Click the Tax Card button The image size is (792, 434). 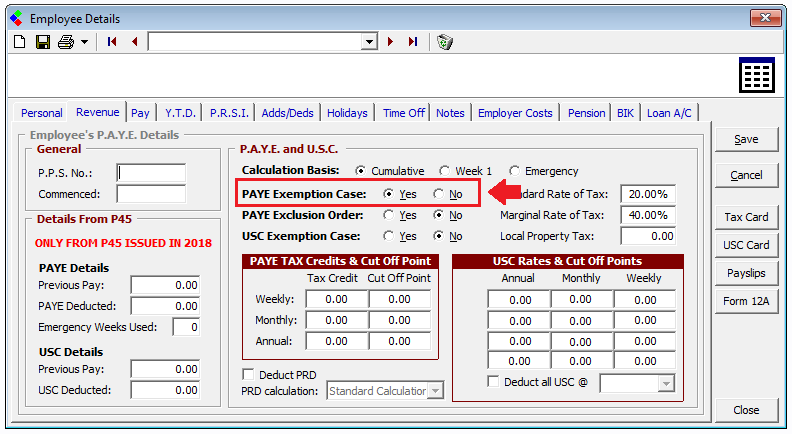pos(746,217)
